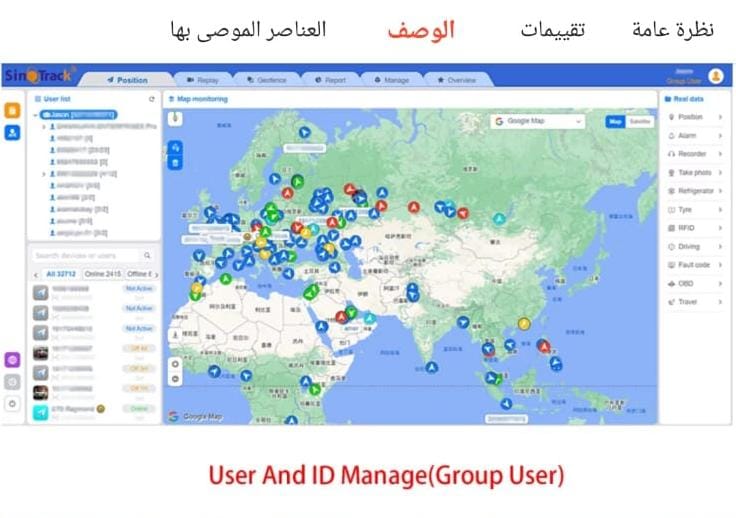Click the power icon at sidebar bottom
The image size is (736, 518).
12,404
